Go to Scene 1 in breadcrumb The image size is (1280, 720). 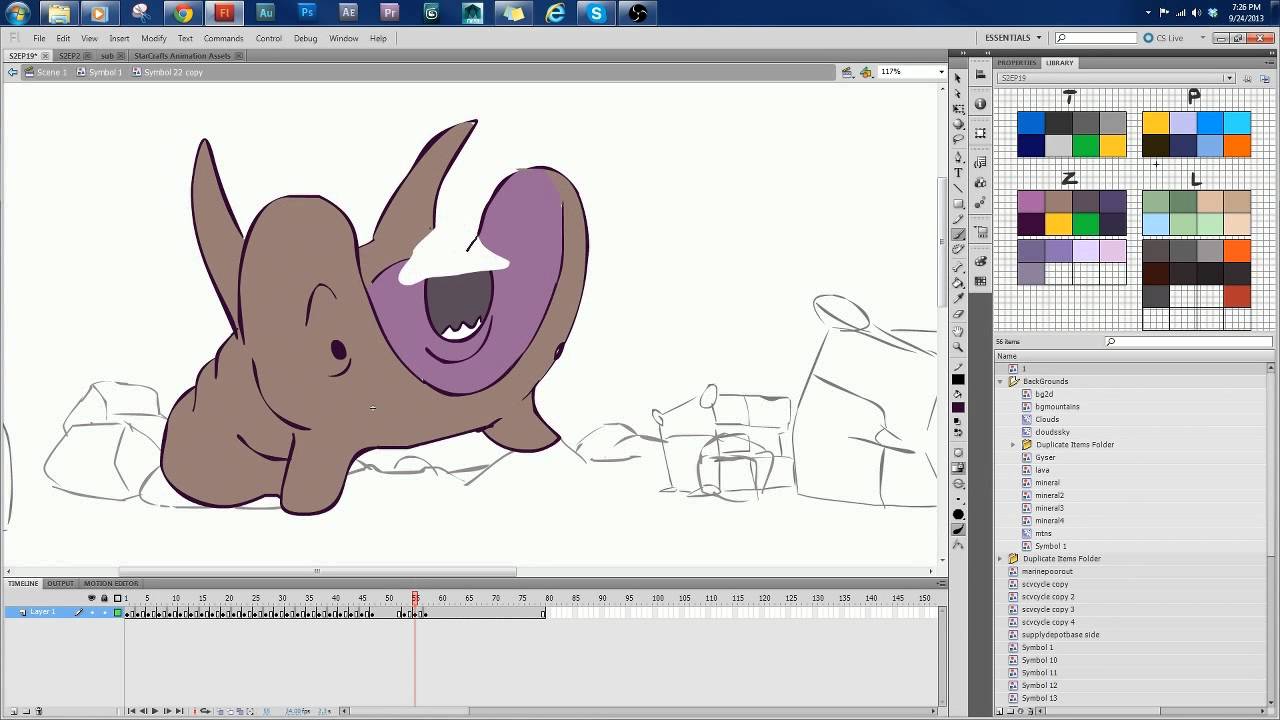(46, 72)
